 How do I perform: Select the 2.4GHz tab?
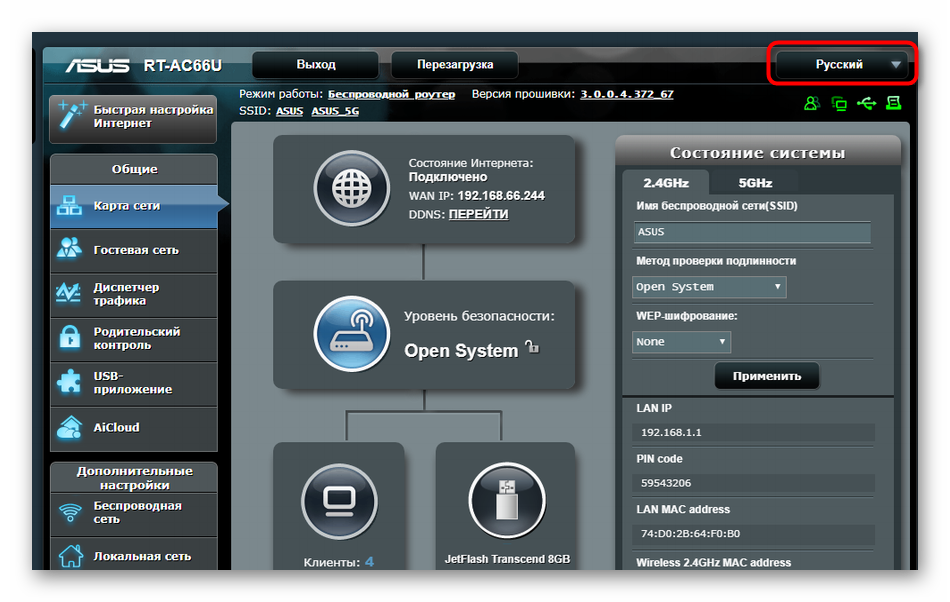pos(665,183)
